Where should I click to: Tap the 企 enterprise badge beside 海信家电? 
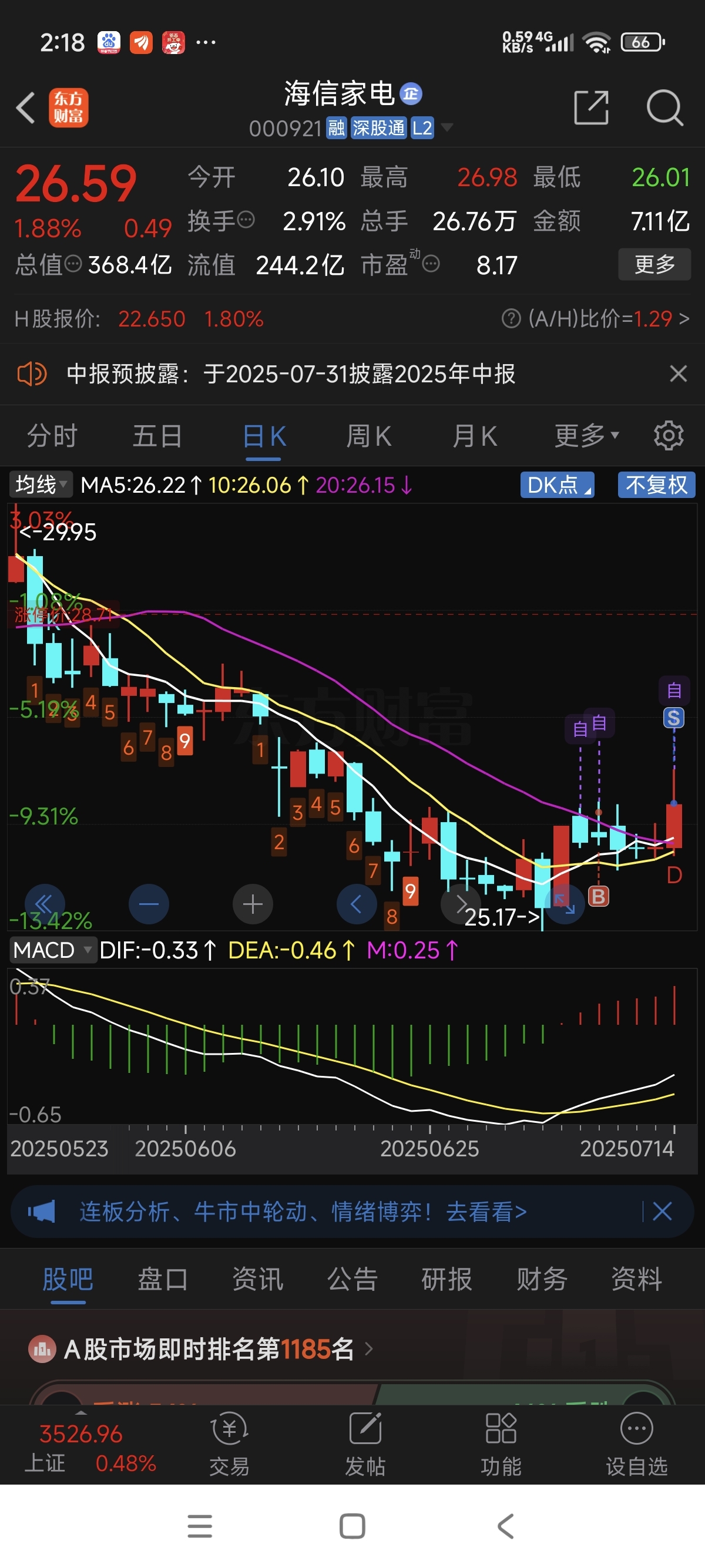pos(411,93)
